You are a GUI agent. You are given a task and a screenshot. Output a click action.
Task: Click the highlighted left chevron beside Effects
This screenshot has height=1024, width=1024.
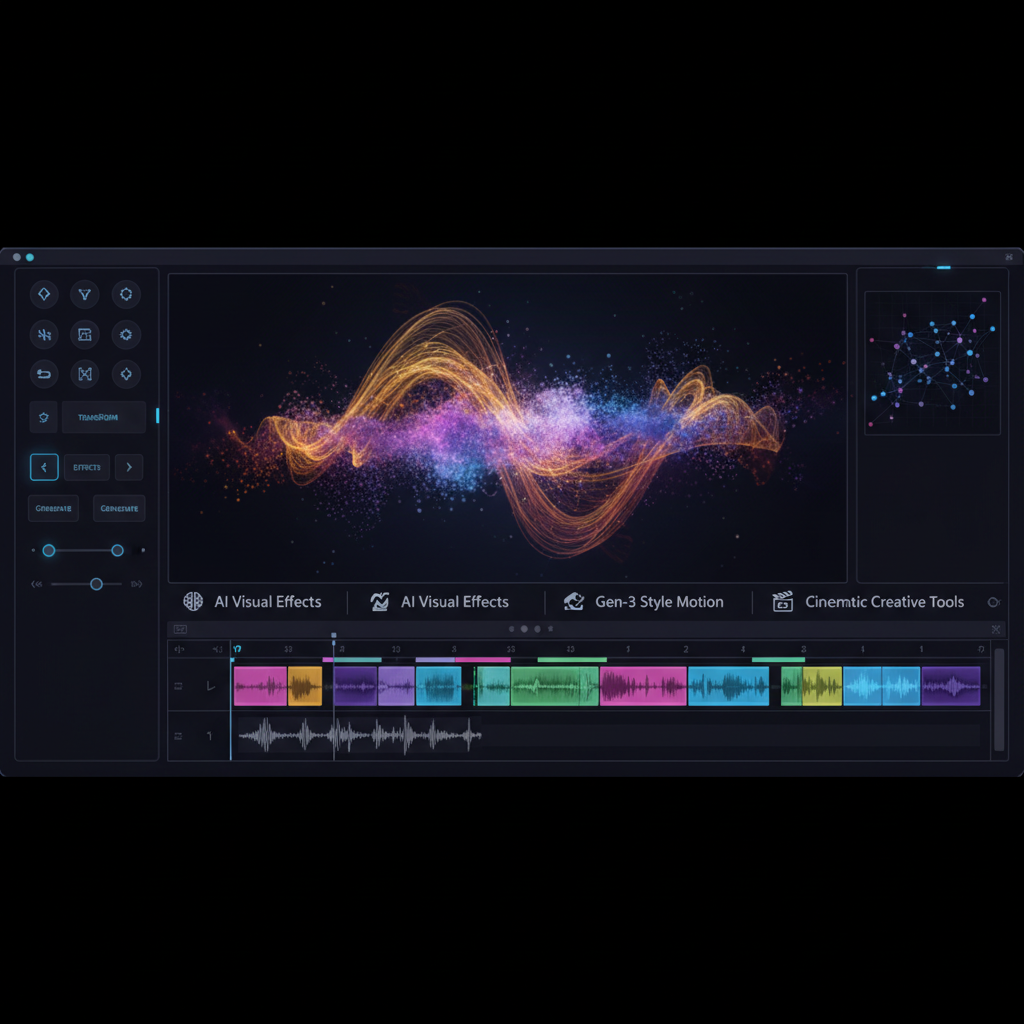pos(43,467)
